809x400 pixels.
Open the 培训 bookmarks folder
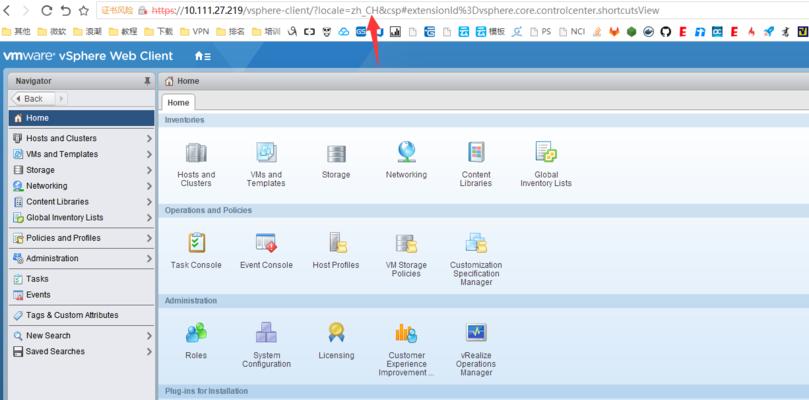coord(266,32)
